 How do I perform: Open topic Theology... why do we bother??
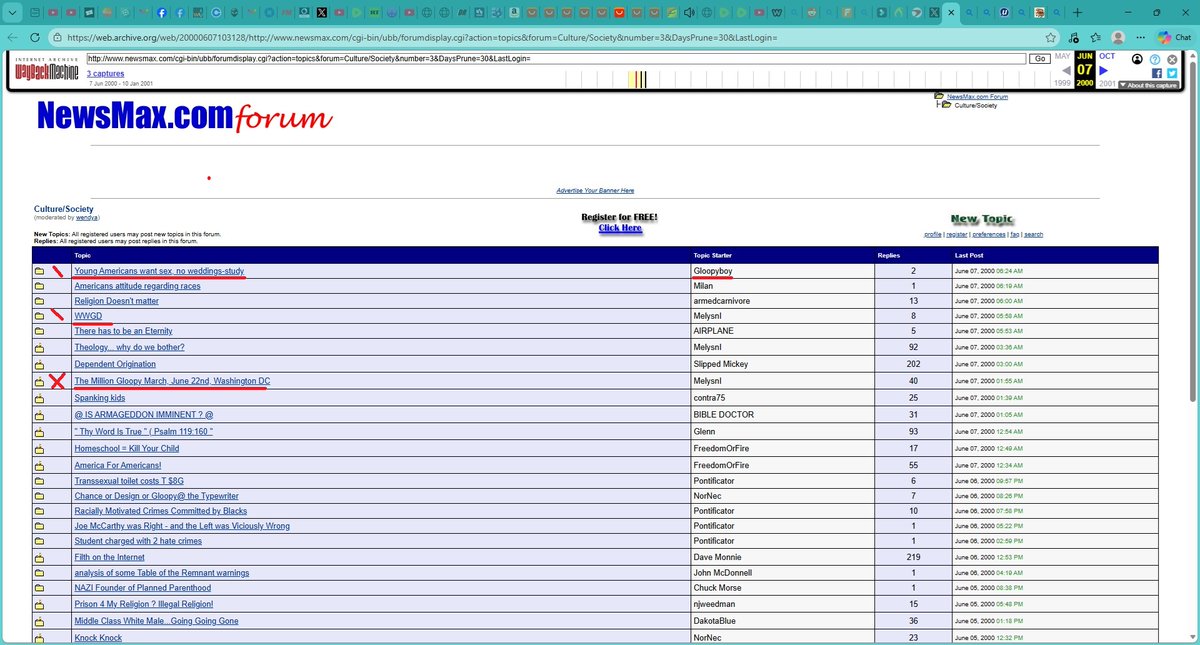click(x=129, y=347)
